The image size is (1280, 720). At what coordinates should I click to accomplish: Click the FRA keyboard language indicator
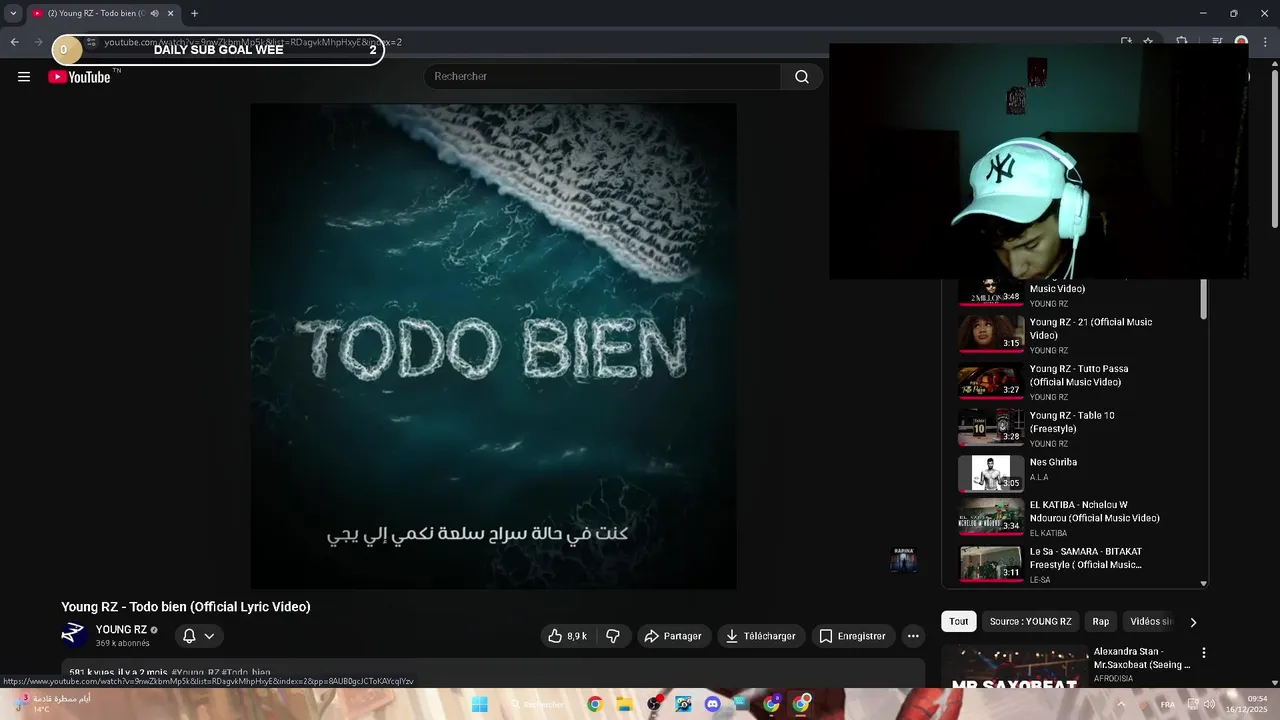(x=1167, y=704)
